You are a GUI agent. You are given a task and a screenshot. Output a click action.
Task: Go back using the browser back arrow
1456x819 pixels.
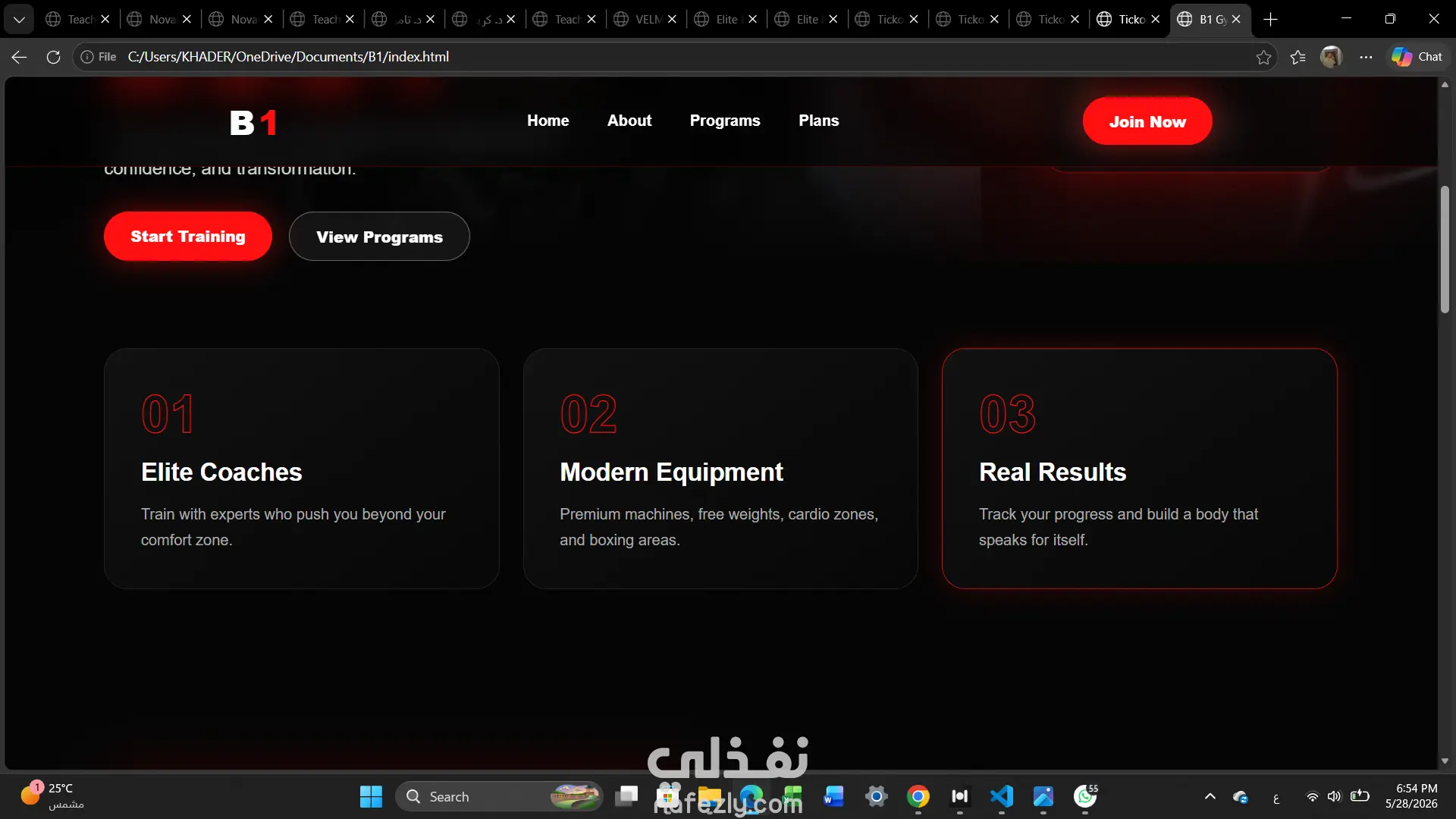click(20, 57)
